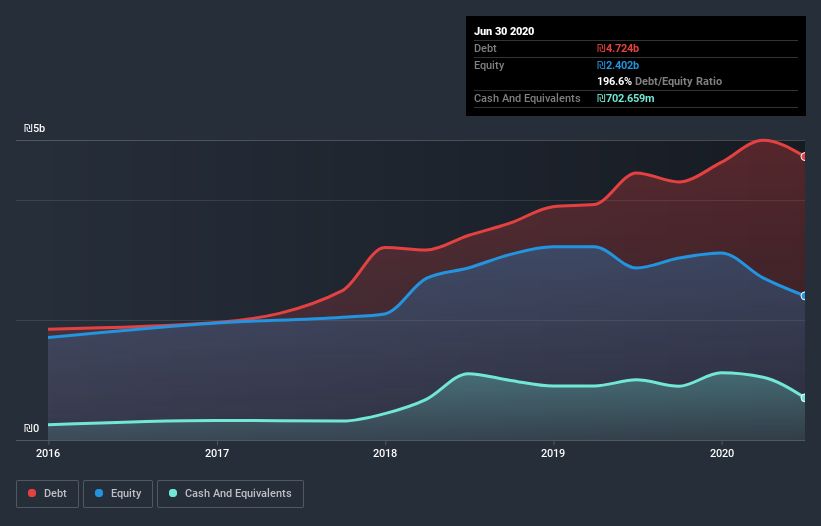Click the ₪702.659m cash value
821x526 pixels.
pos(626,98)
